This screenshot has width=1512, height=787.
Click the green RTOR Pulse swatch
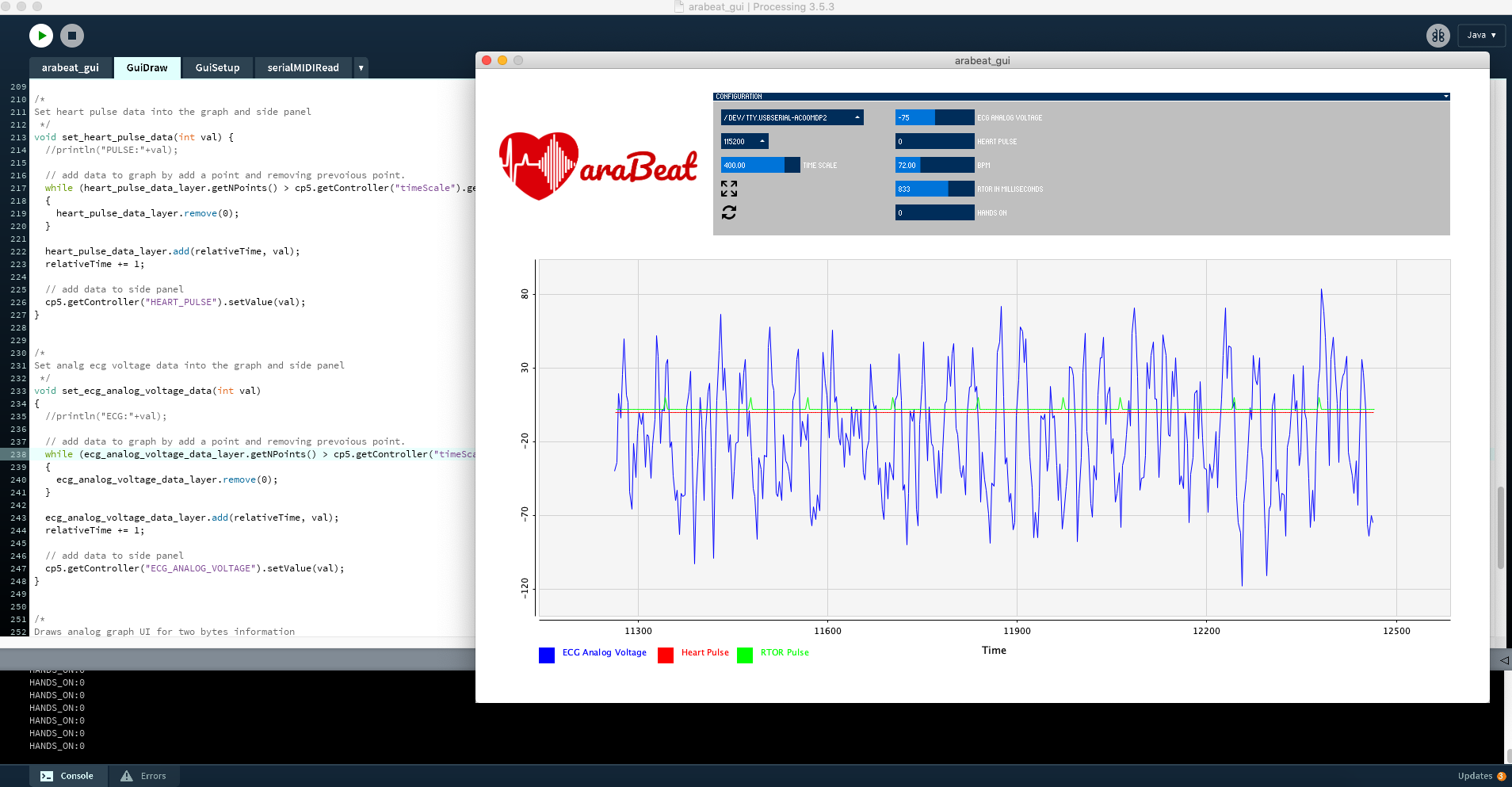tap(745, 655)
